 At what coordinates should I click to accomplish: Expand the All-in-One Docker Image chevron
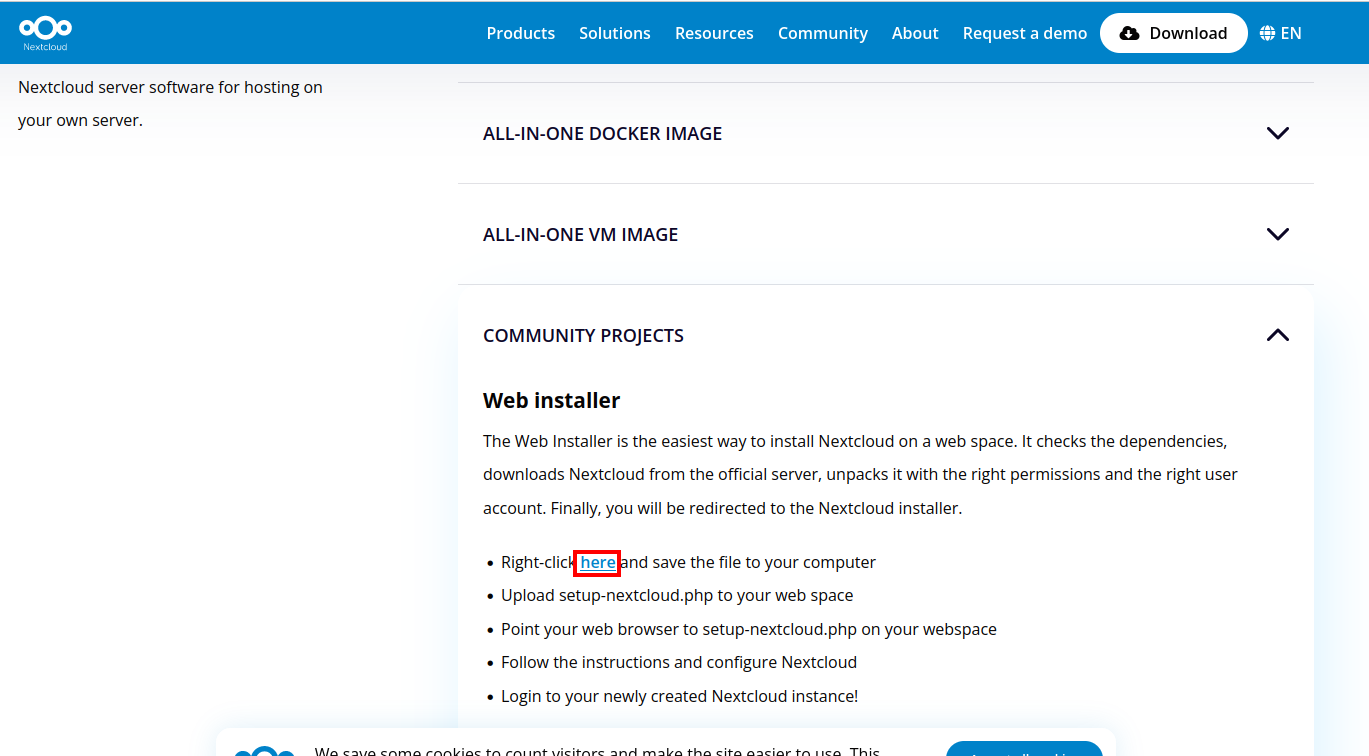click(x=1277, y=133)
